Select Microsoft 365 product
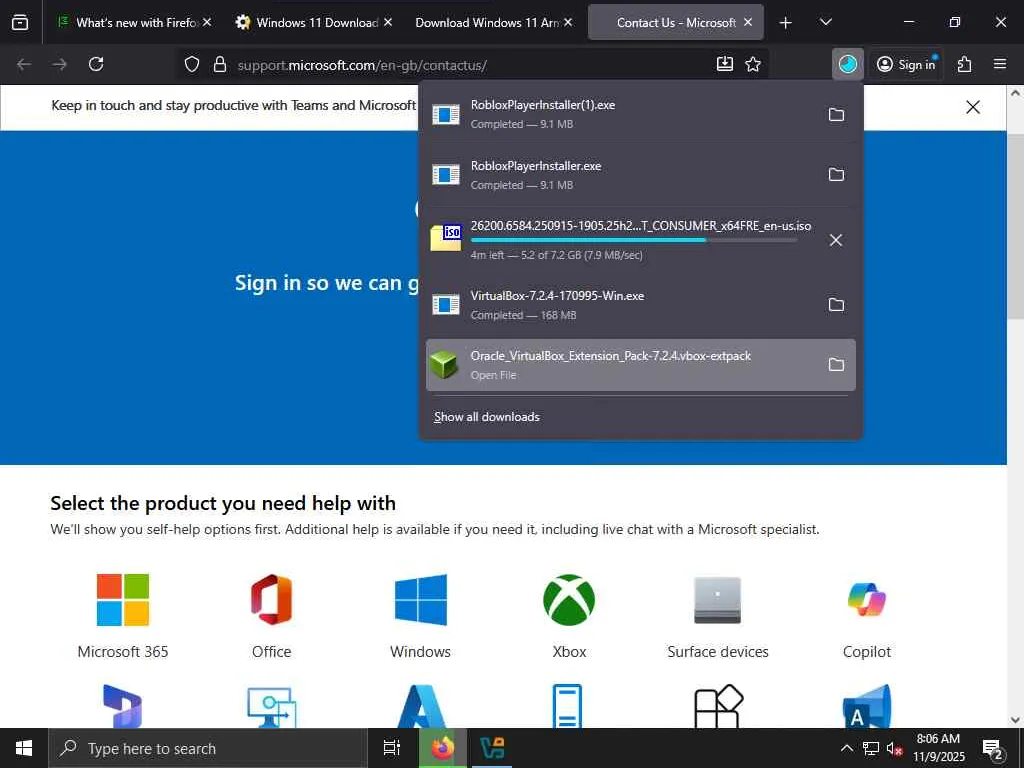 [x=123, y=616]
